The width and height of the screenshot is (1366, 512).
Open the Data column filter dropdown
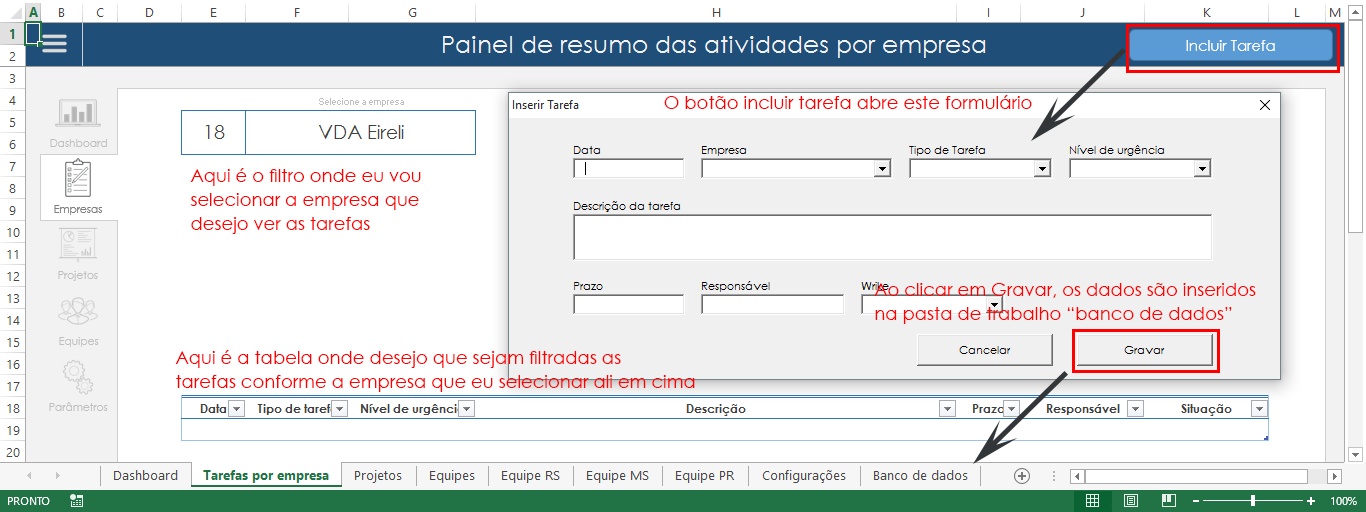236,408
